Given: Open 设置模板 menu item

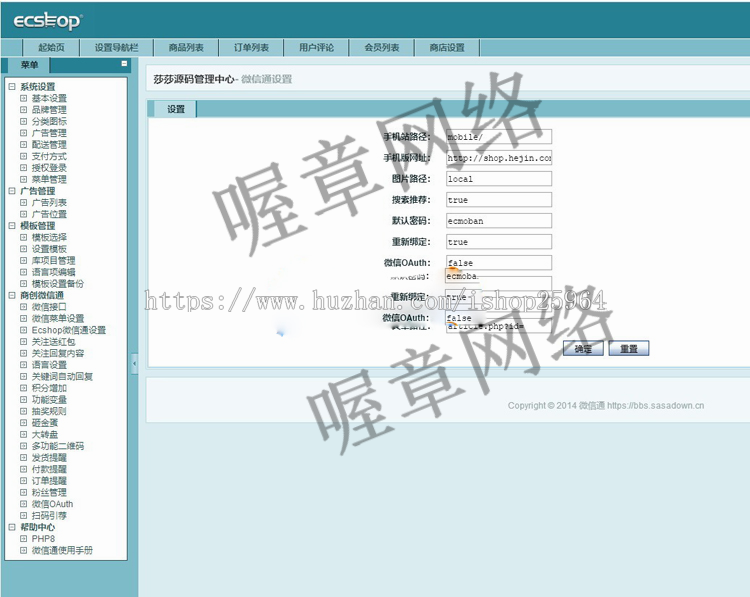Looking at the screenshot, I should (49, 249).
